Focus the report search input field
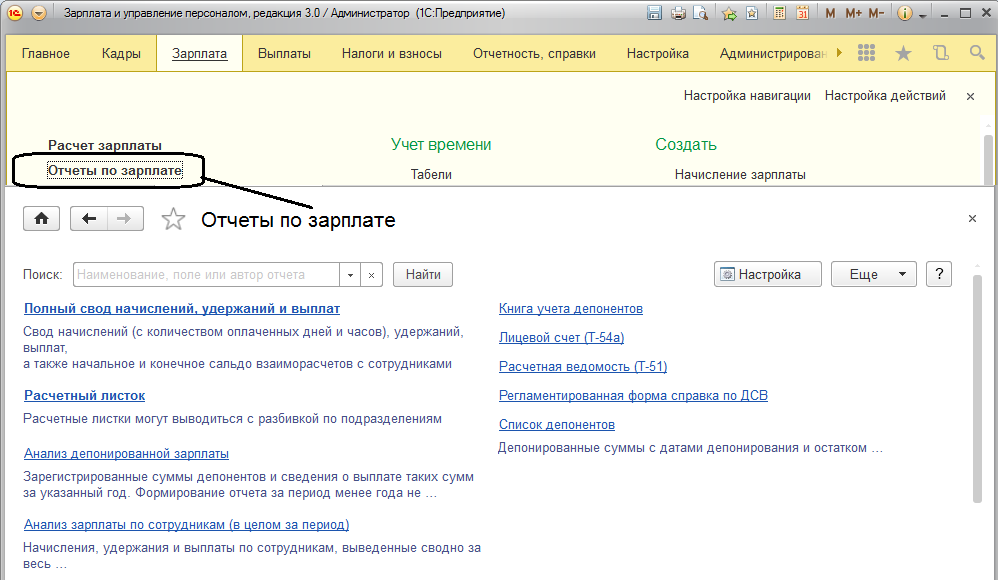 (x=206, y=274)
